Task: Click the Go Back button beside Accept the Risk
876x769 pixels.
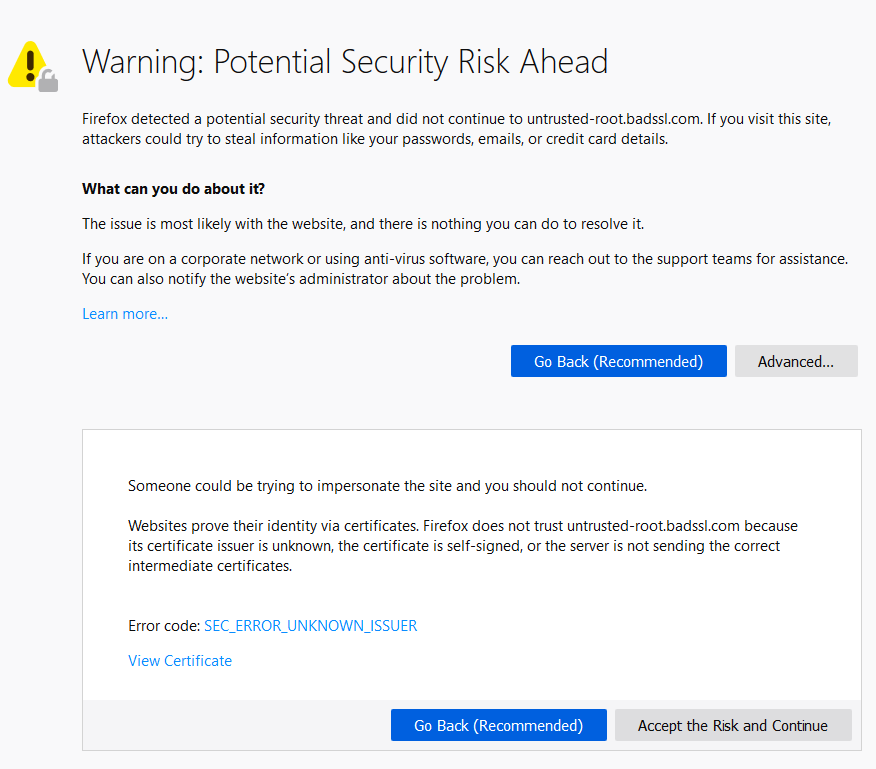Action: (498, 725)
